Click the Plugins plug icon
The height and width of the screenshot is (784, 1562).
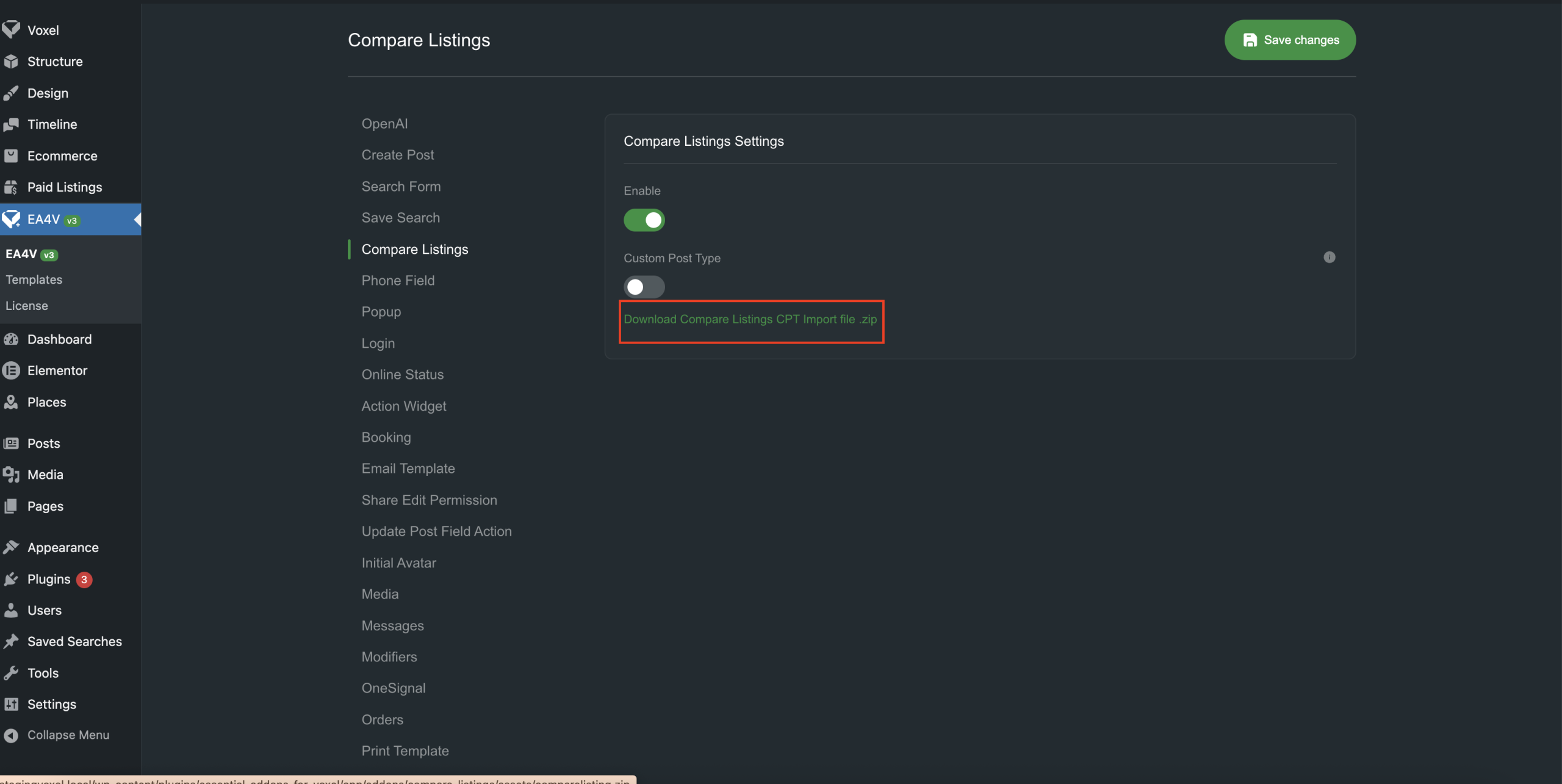click(x=11, y=579)
